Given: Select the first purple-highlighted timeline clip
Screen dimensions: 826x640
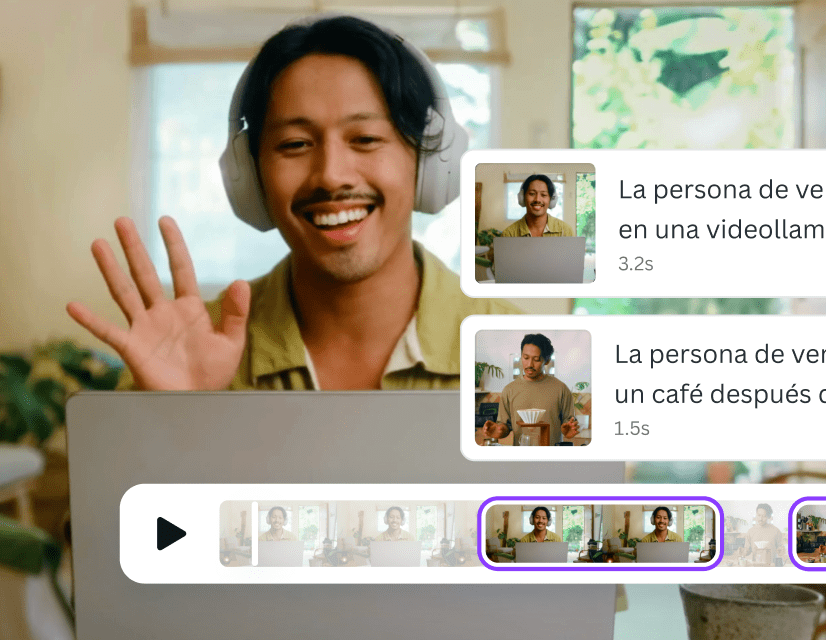Looking at the screenshot, I should coord(600,534).
